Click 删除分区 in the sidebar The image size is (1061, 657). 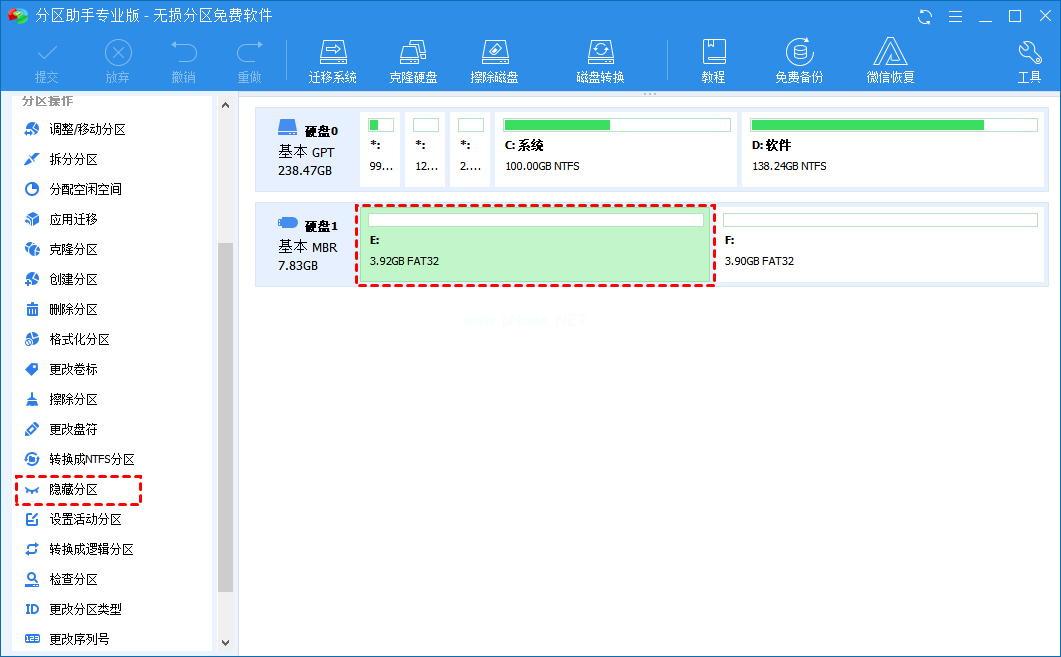pyautogui.click(x=73, y=309)
